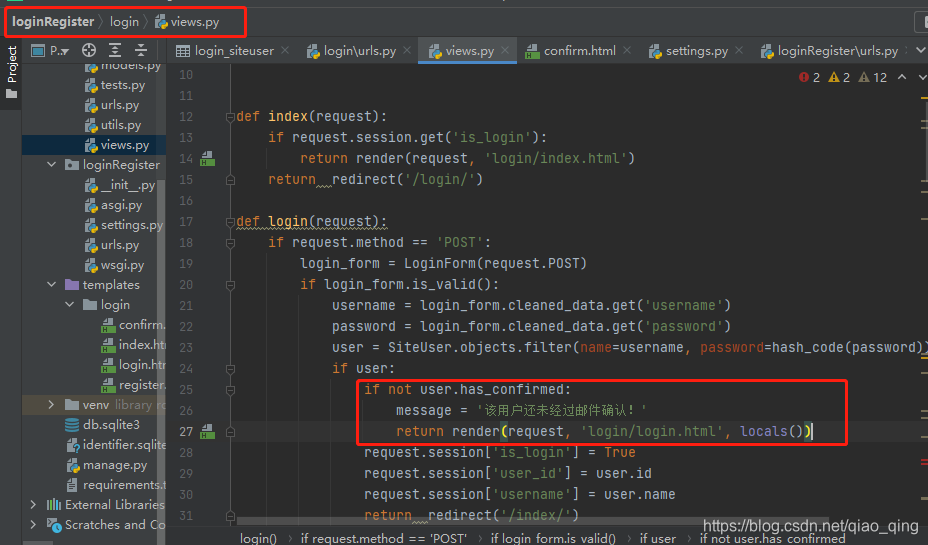
Task: Expand the venv library folder
Action: [x=51, y=405]
